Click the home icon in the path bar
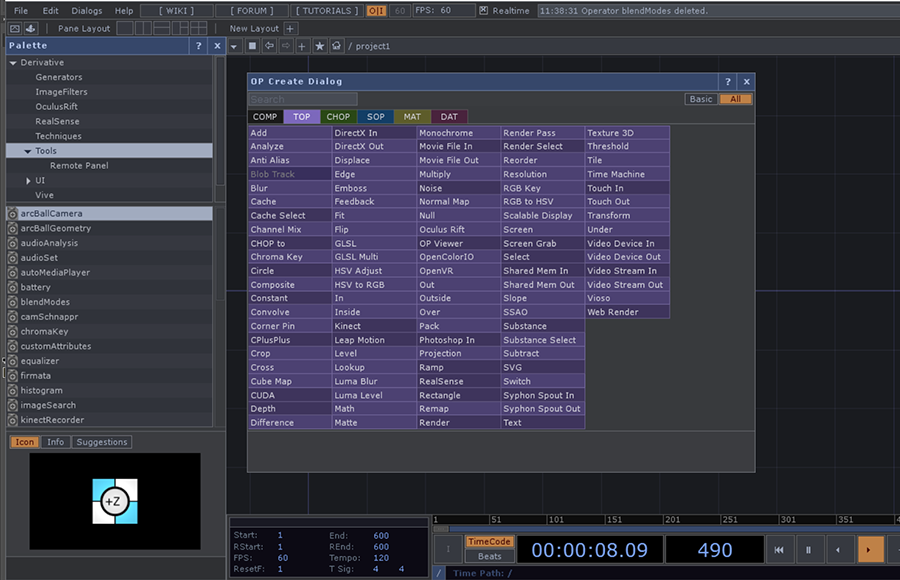Image resolution: width=900 pixels, height=580 pixels. 339,45
